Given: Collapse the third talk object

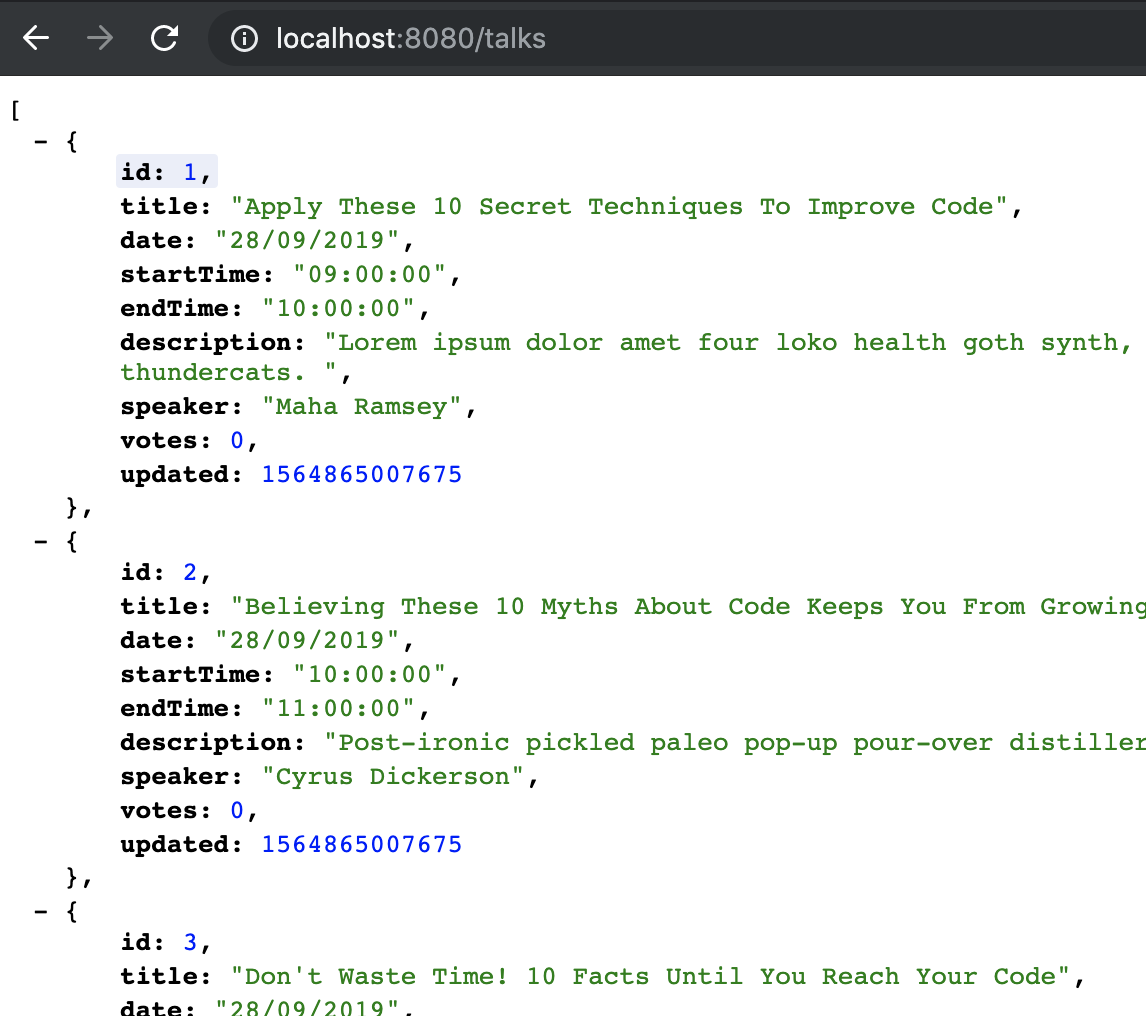Looking at the screenshot, I should click(x=40, y=911).
